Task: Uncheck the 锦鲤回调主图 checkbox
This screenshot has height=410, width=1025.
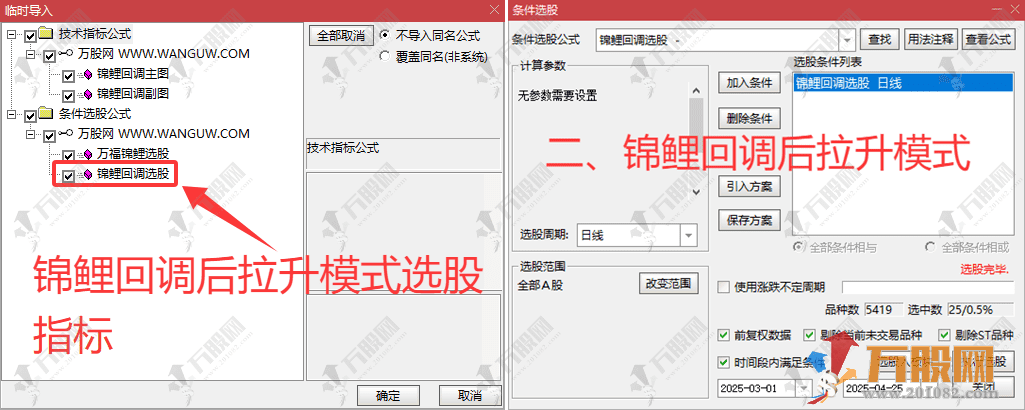Action: [x=69, y=76]
